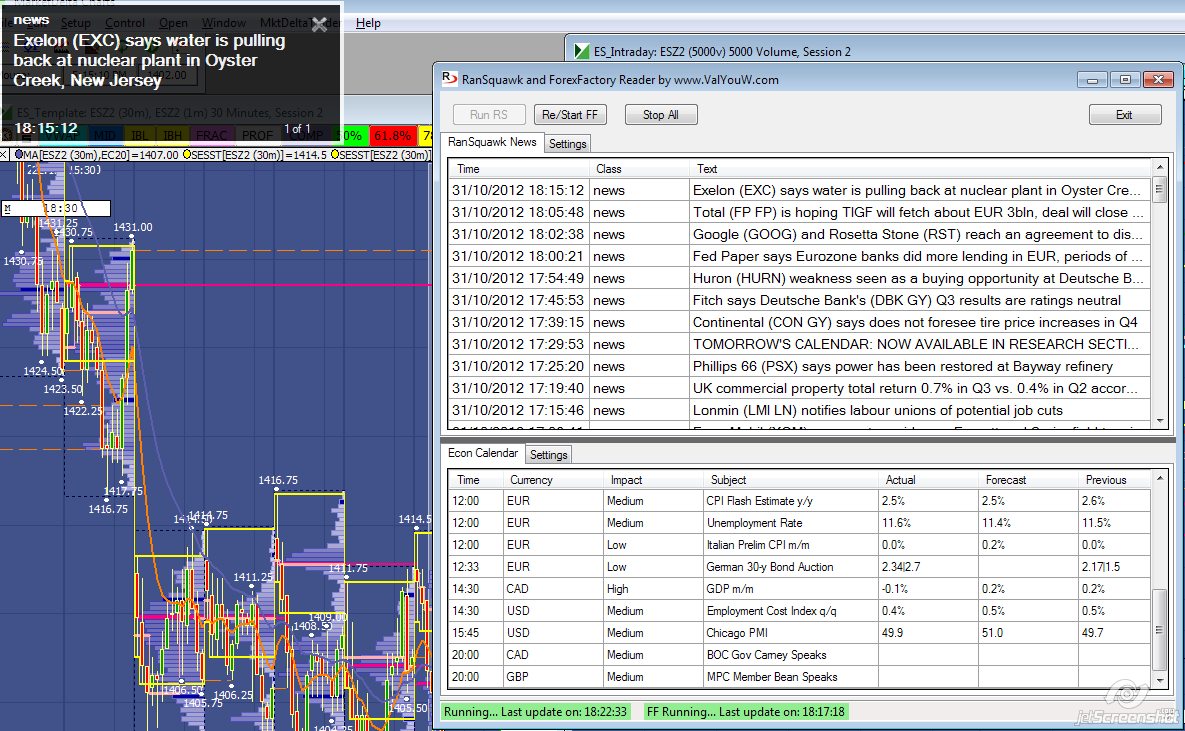
Task: Select MPC Member Bean Speaks row
Action: pos(800,676)
